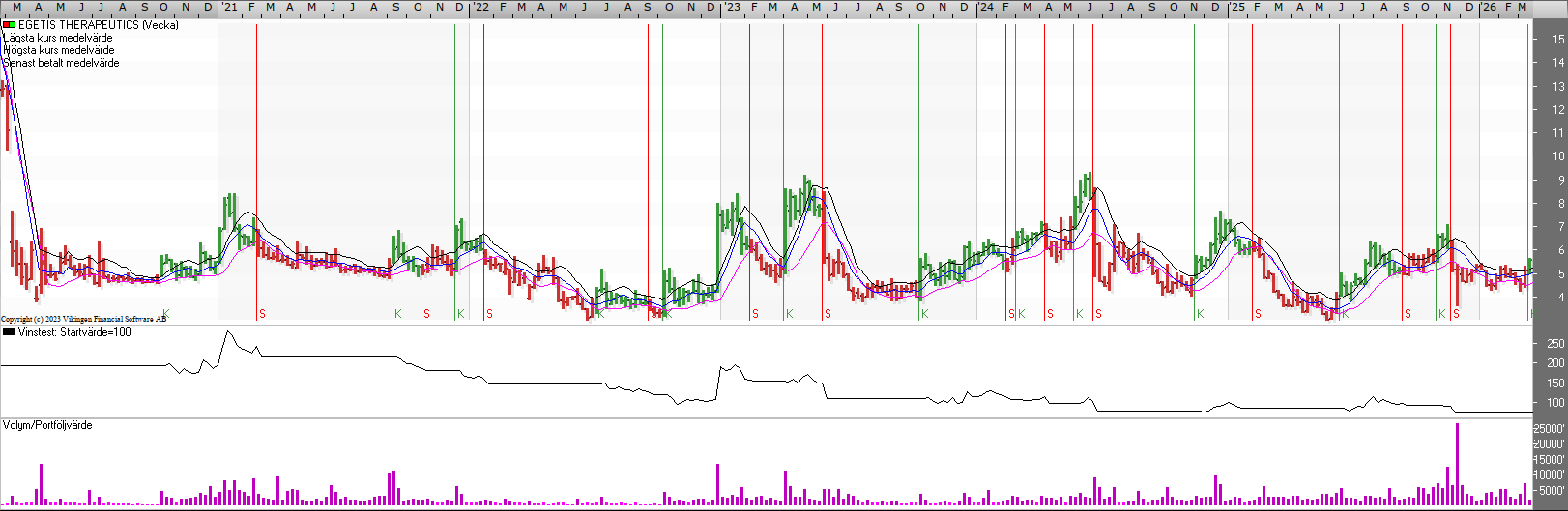Click the tallest volume bar in late 2025
Image resolution: width=1568 pixels, height=511 pixels.
[x=1456, y=464]
